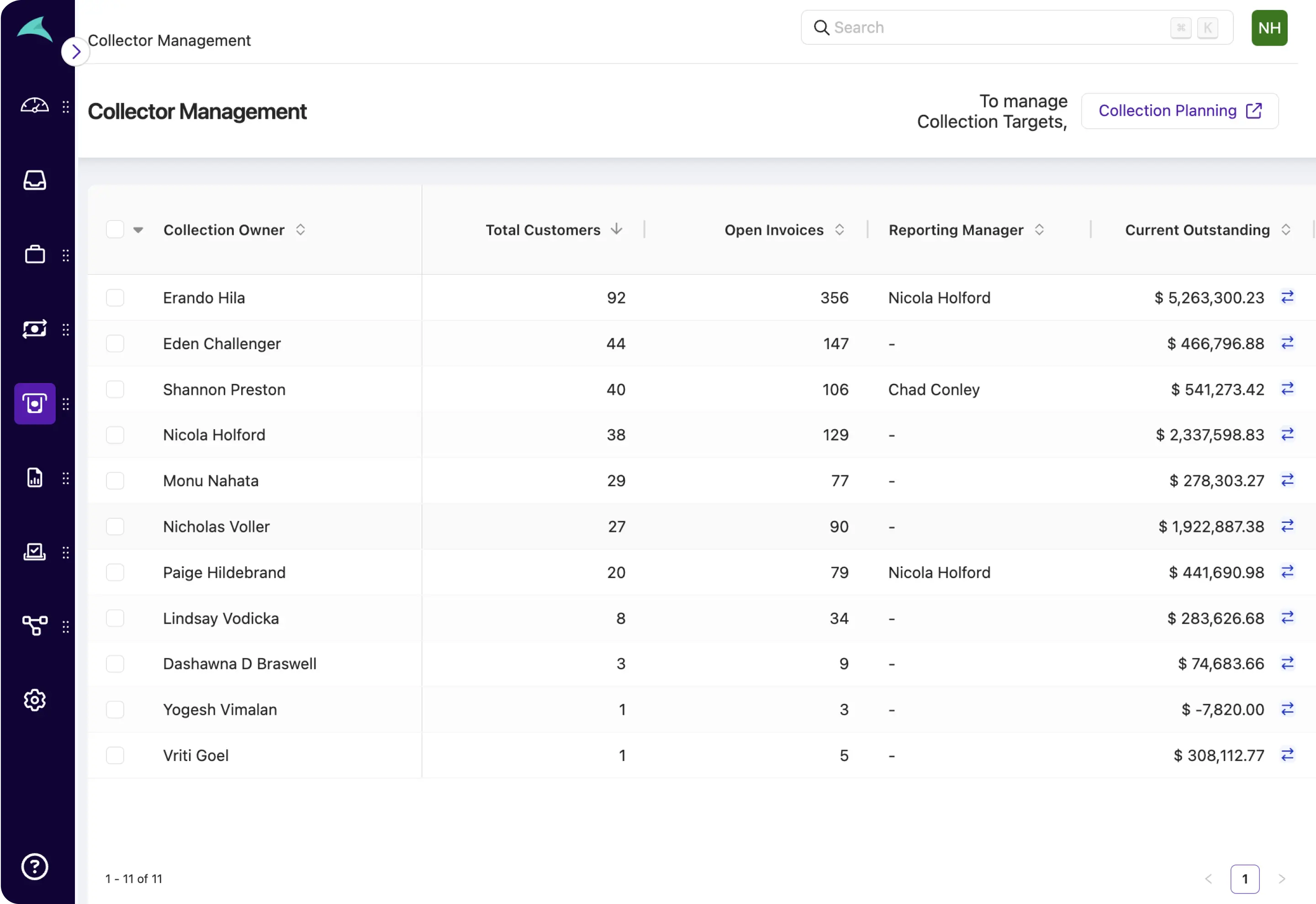Click the app logo at top left
1316x904 pixels.
(x=35, y=28)
